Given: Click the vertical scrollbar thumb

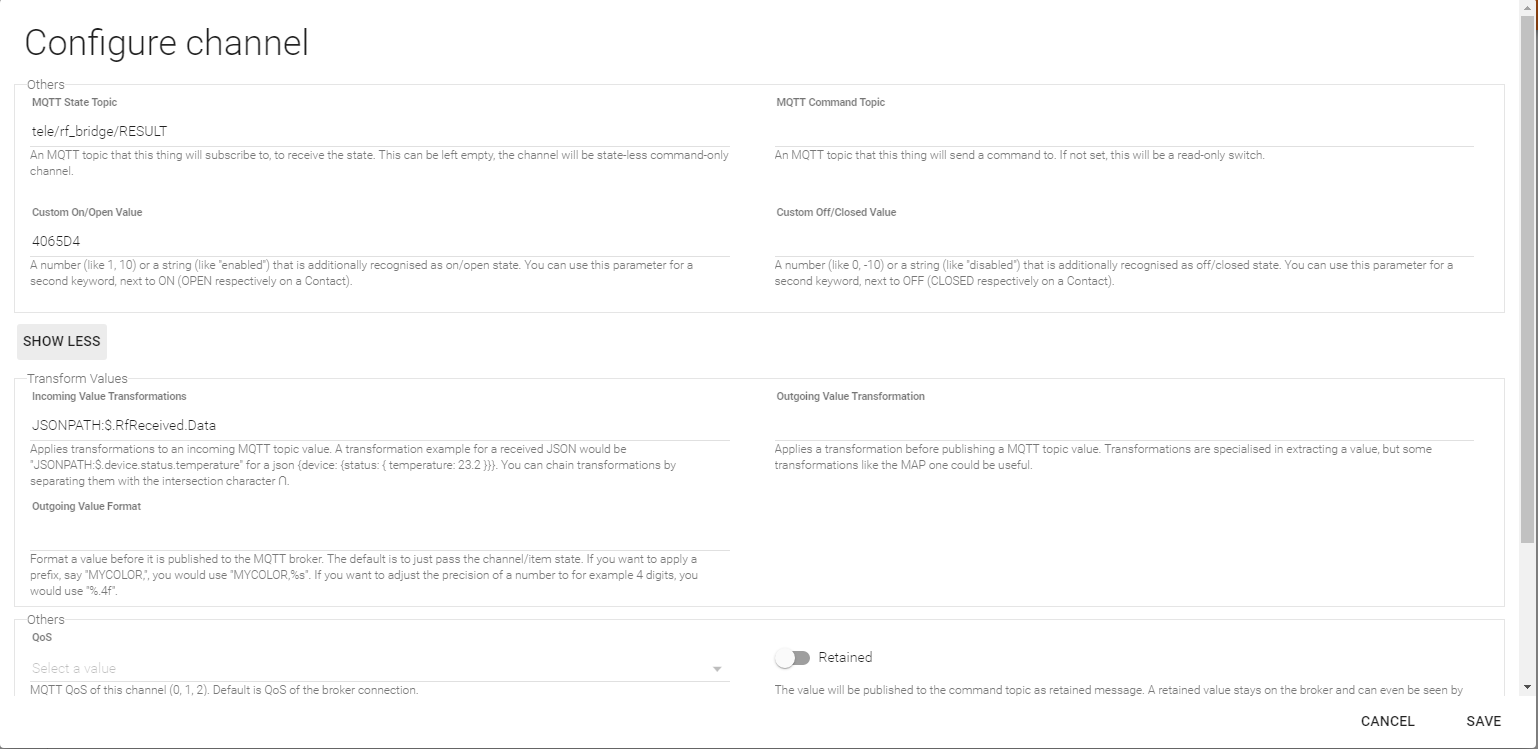Looking at the screenshot, I should click(x=1526, y=280).
